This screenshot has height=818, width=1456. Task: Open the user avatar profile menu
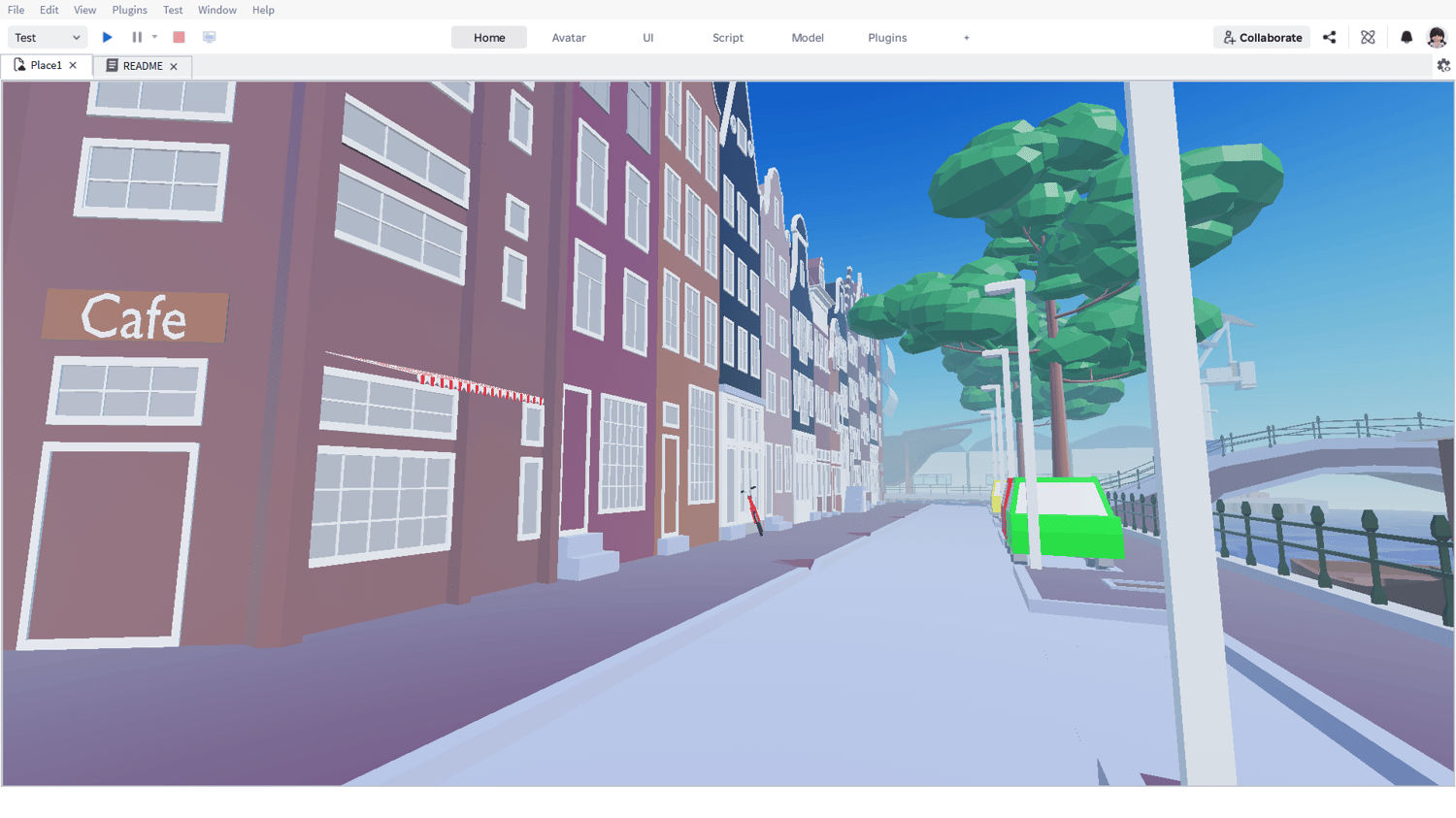click(1437, 37)
